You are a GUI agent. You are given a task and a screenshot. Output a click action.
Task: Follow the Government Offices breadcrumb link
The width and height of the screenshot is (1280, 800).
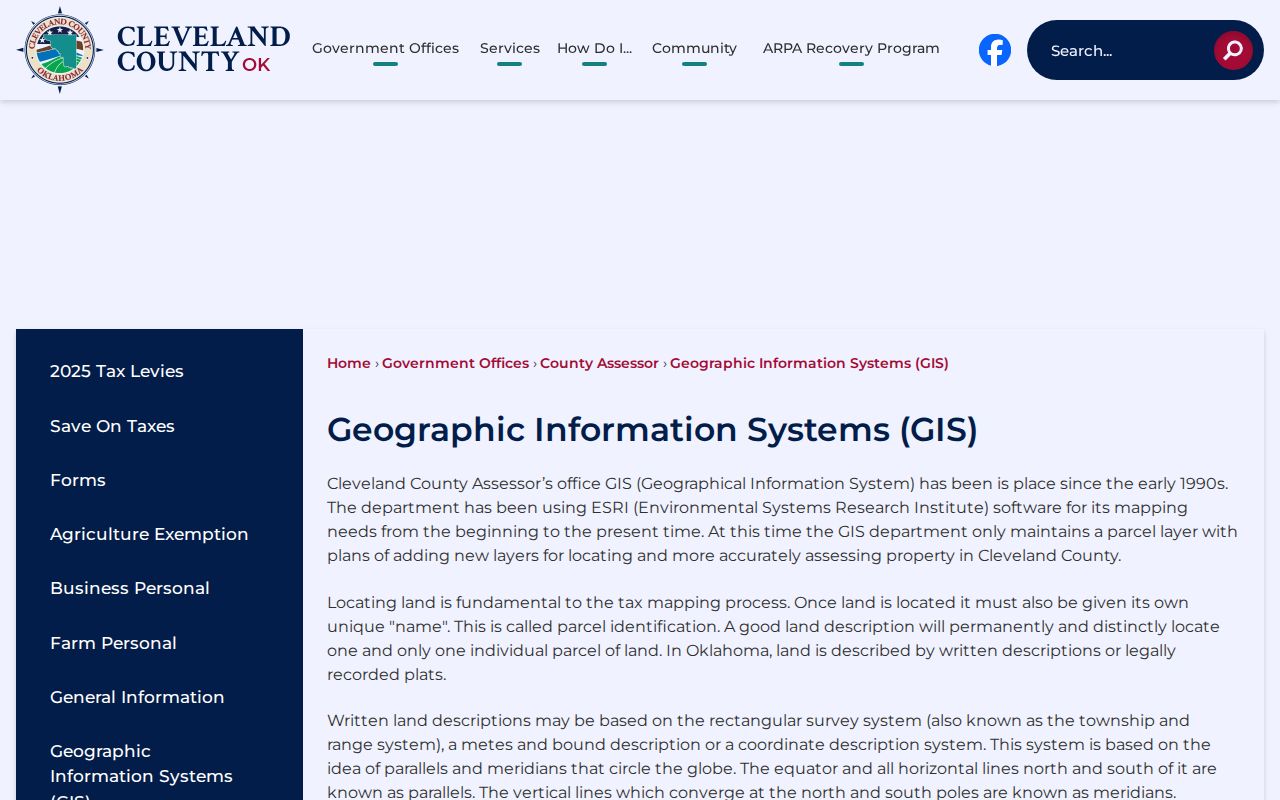coord(455,363)
